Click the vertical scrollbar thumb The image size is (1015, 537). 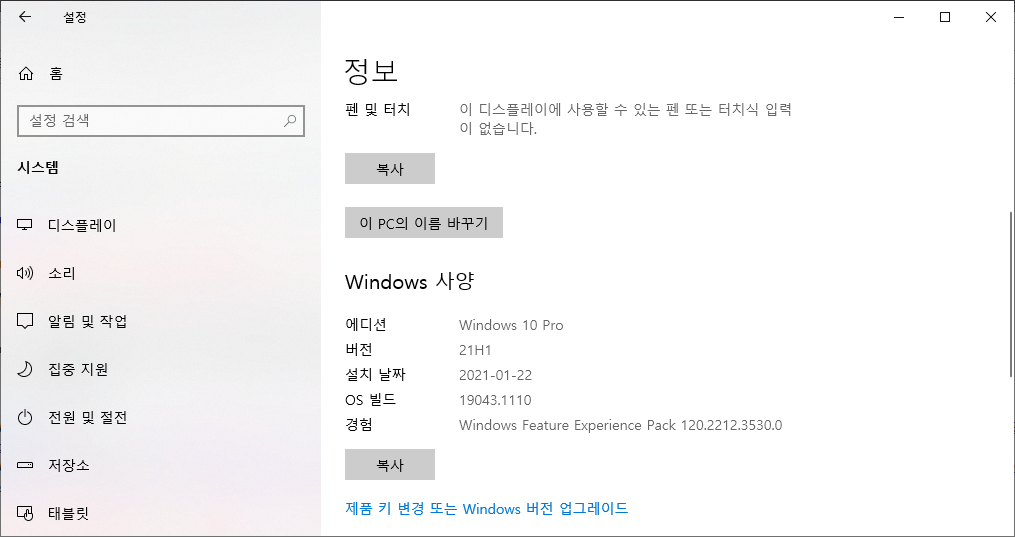pos(1010,294)
